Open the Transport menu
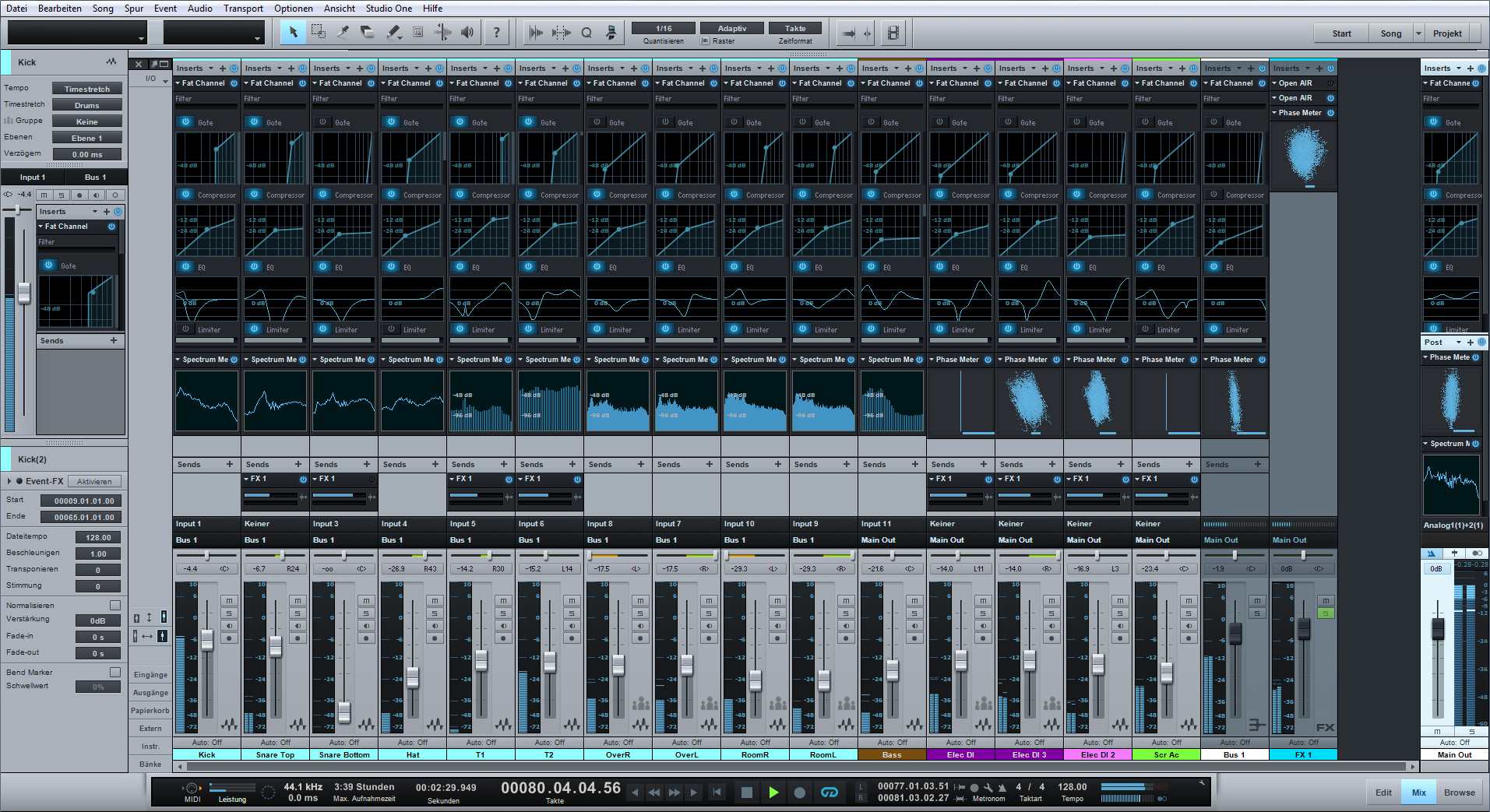 tap(243, 8)
